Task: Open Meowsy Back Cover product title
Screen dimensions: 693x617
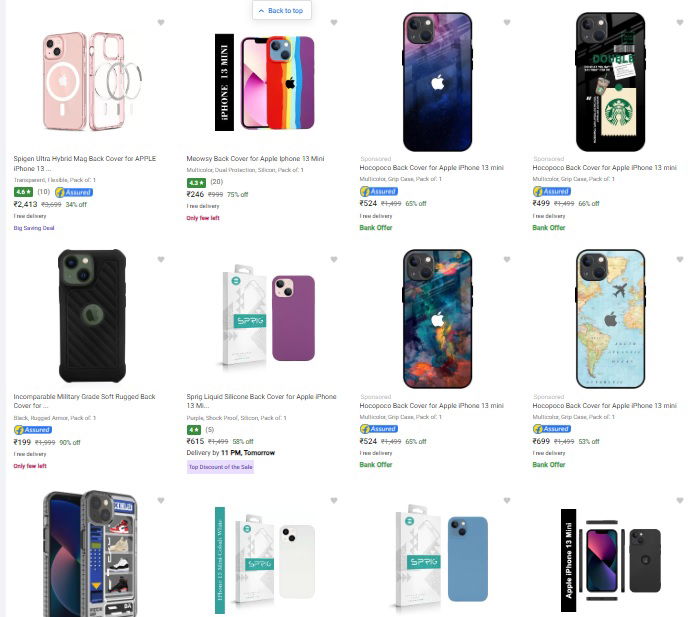Action: click(255, 158)
